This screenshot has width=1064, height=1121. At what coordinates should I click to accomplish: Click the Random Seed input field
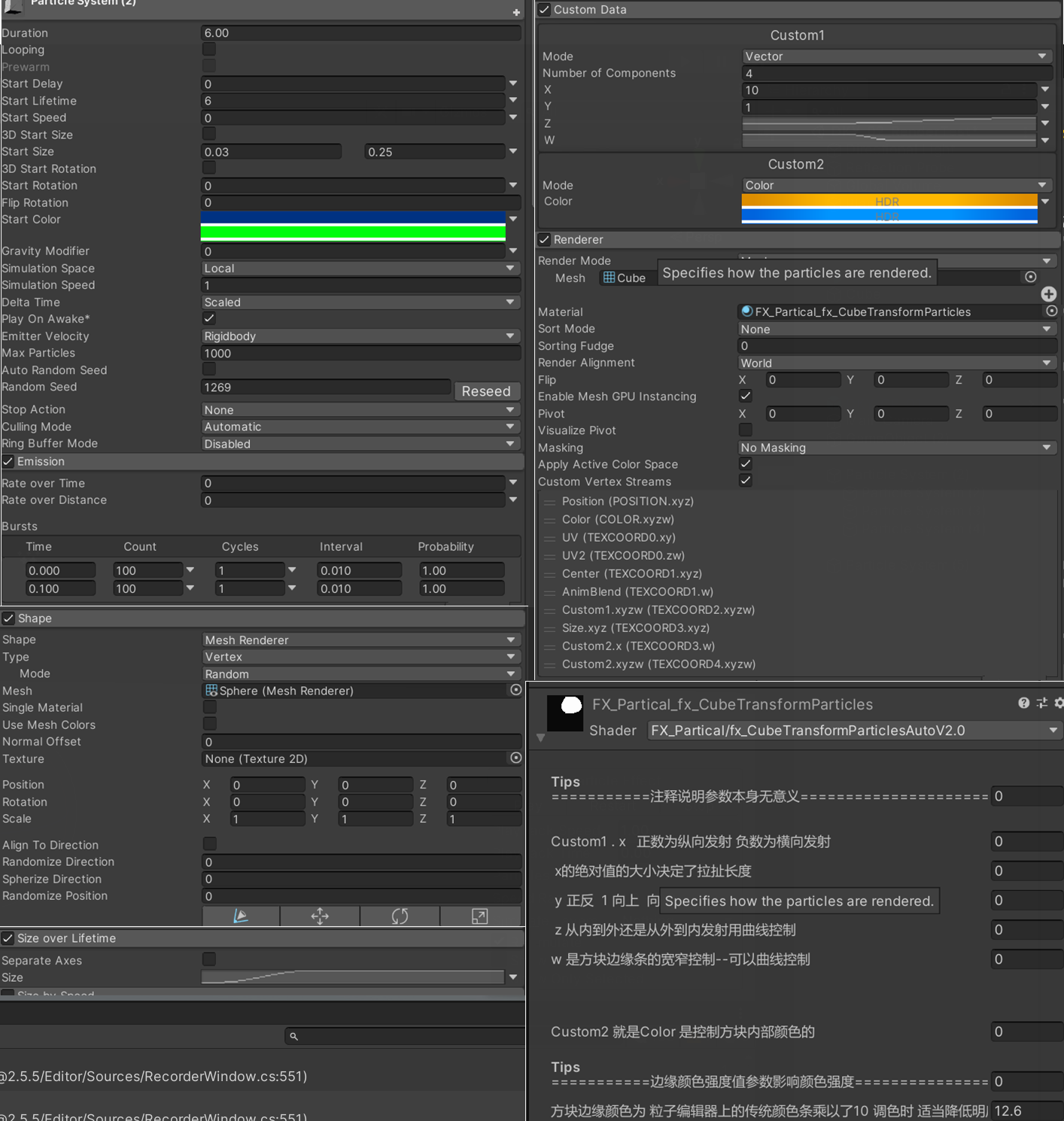point(326,387)
